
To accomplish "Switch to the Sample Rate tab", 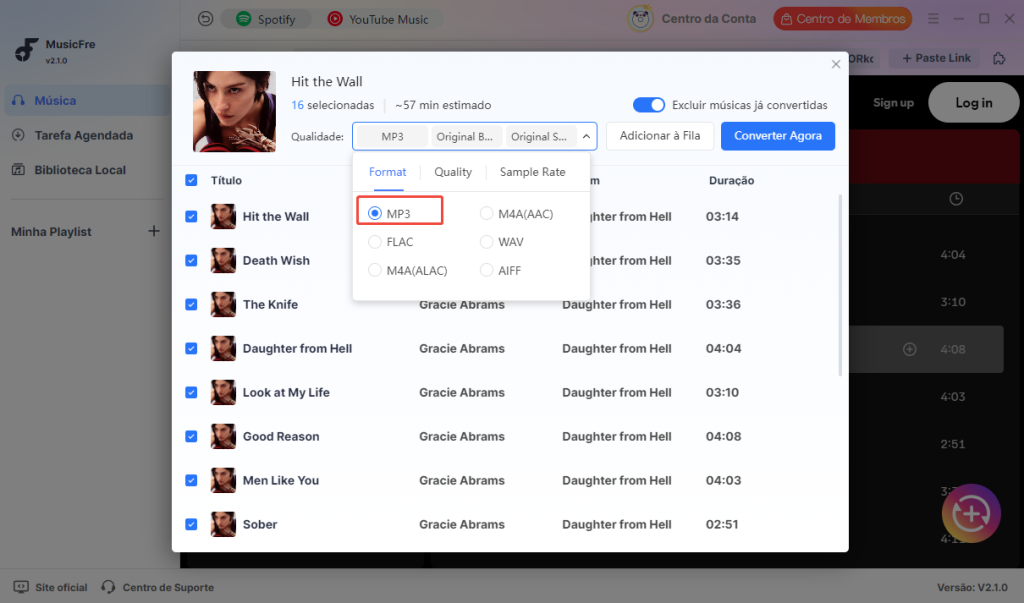I will (532, 172).
